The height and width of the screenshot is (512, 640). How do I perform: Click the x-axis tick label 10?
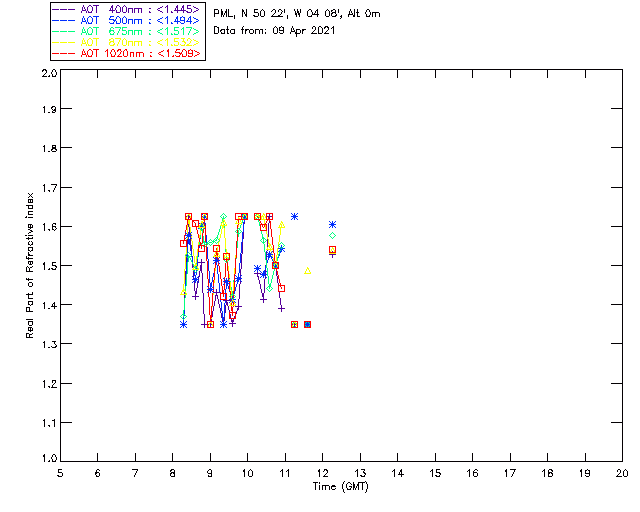tap(247, 473)
